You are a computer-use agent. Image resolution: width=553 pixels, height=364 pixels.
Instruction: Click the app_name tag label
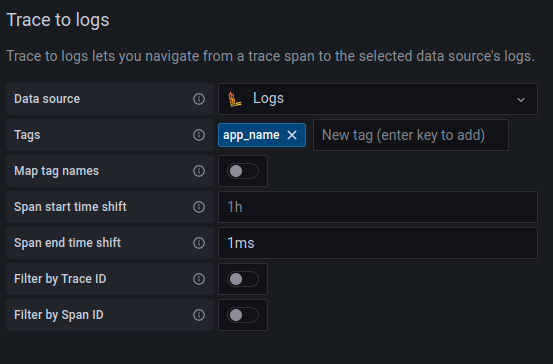[x=251, y=135]
